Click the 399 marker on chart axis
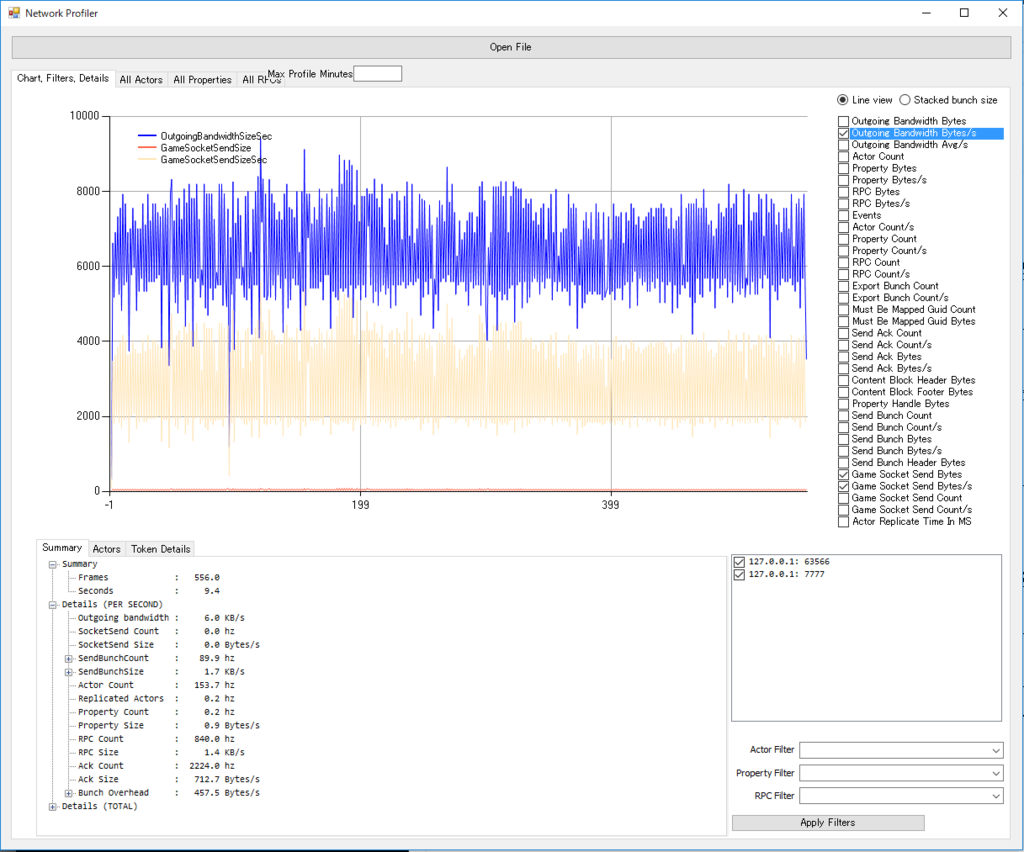The image size is (1024, 852). point(611,505)
